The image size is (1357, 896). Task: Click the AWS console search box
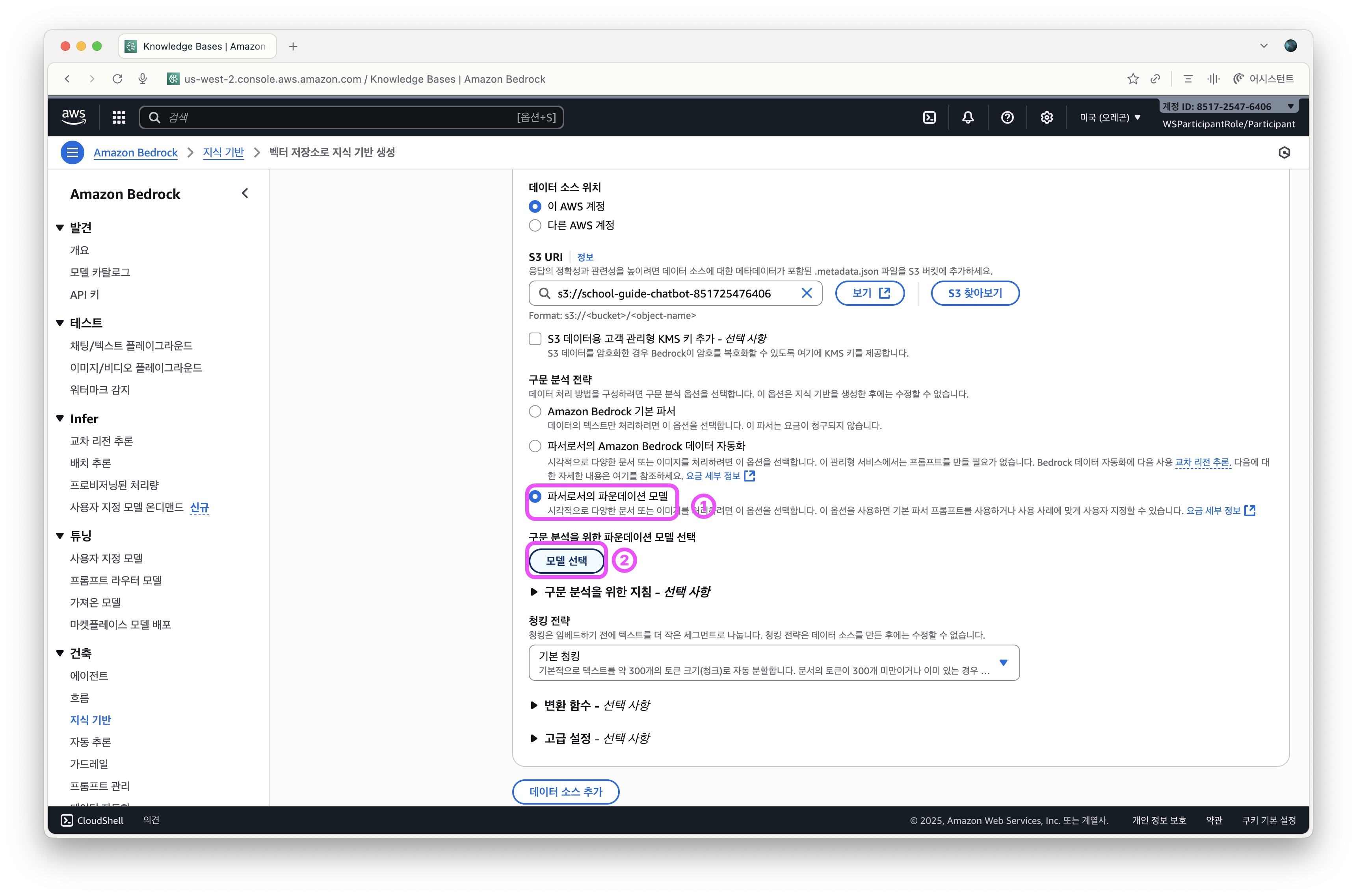351,117
